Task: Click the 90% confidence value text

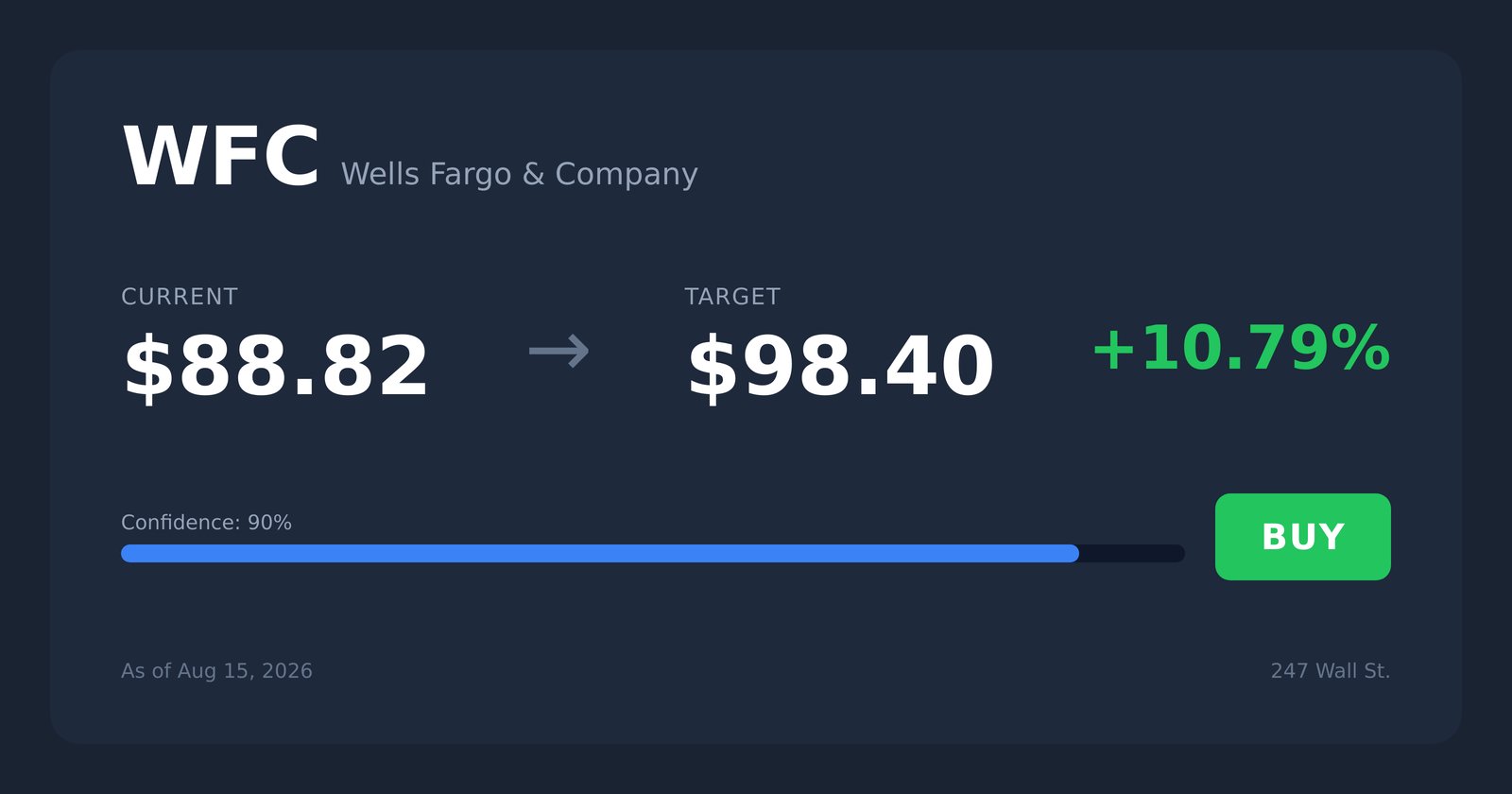Action: (x=269, y=523)
